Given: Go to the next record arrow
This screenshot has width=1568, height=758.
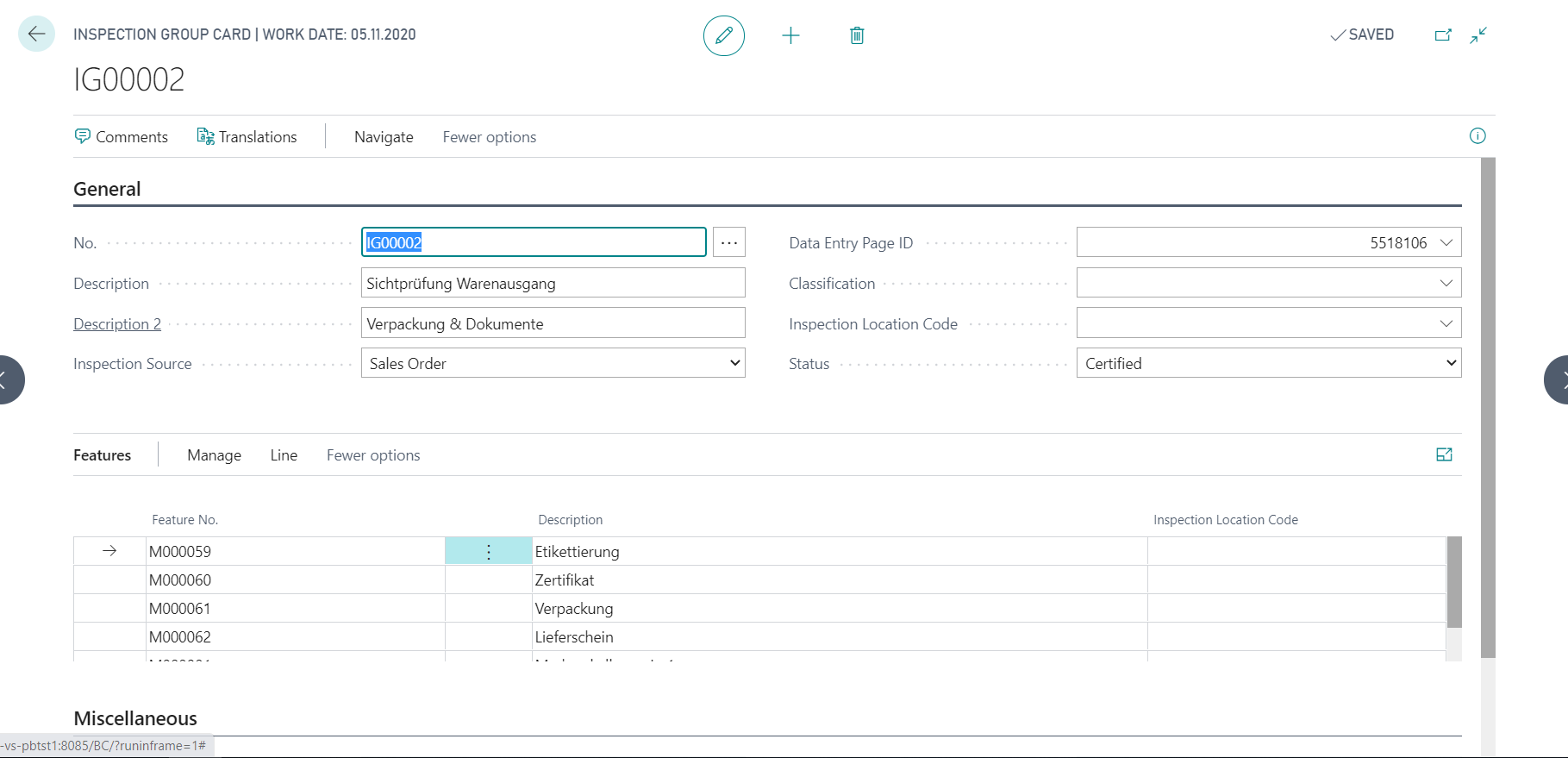Looking at the screenshot, I should (1558, 379).
